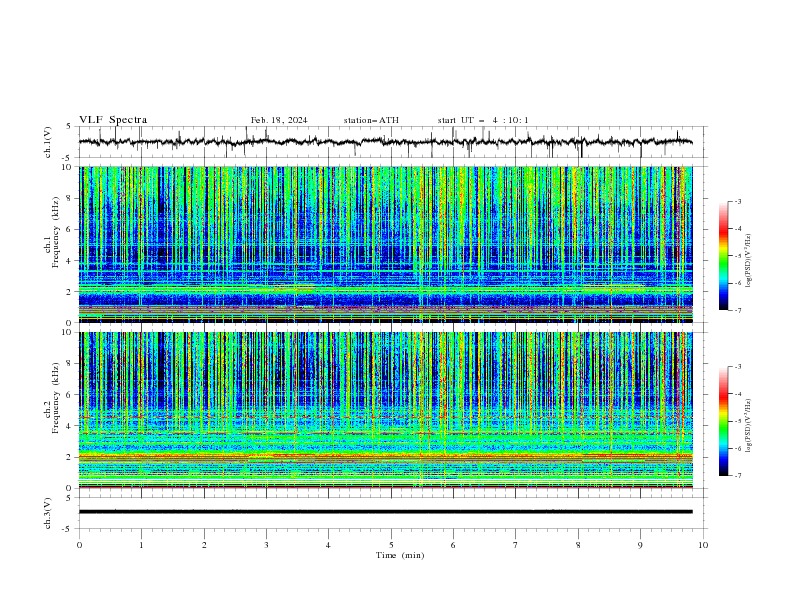Click time-axis tick label "7" at bottom

[x=516, y=545]
